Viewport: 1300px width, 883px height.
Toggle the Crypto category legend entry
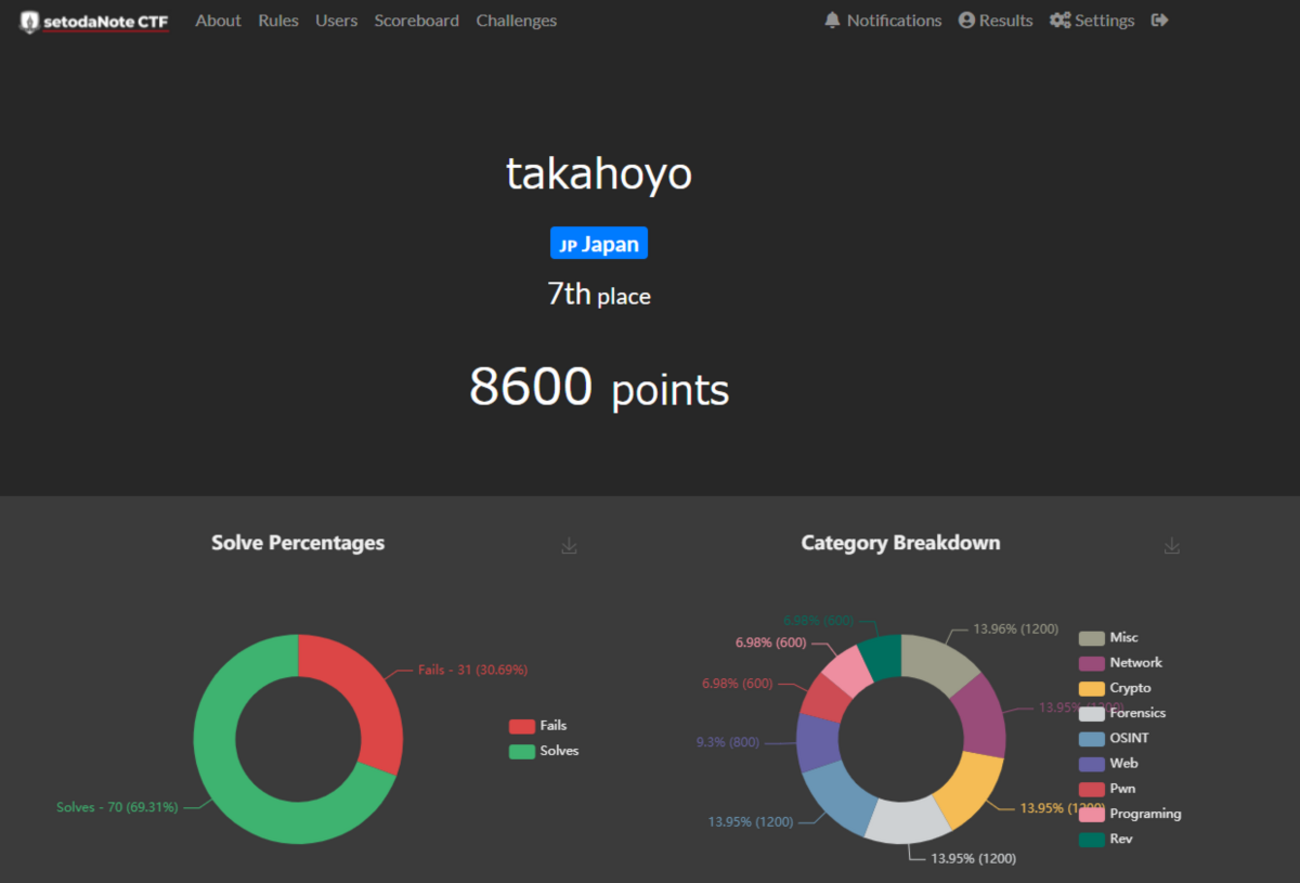click(x=1115, y=688)
